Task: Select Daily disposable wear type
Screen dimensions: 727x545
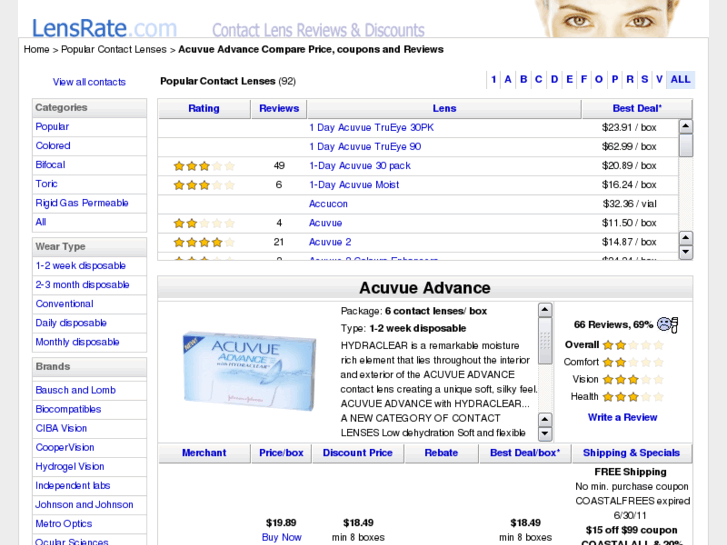Action: point(71,323)
